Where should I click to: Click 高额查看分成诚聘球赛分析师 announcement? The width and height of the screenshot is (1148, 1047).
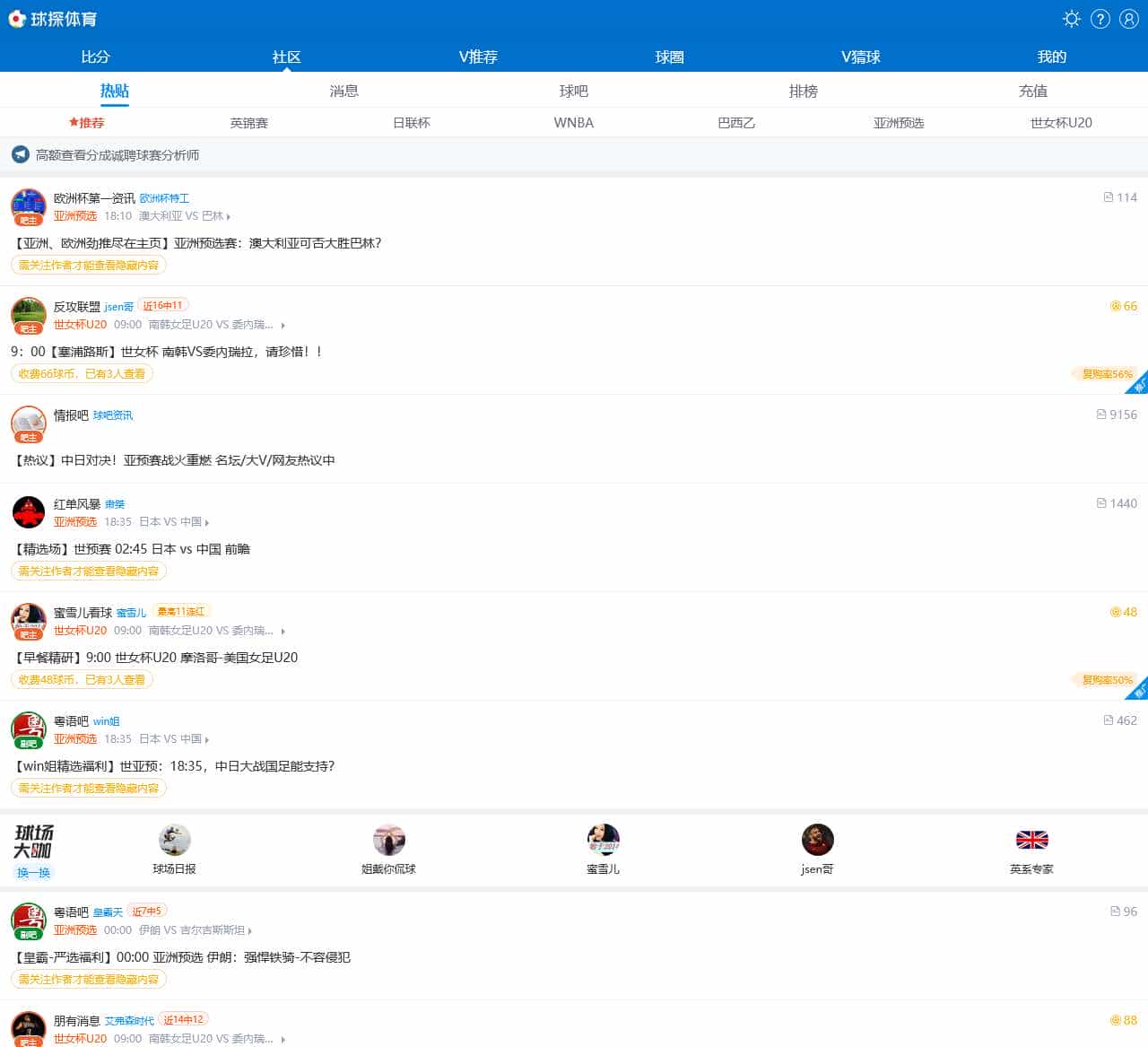tap(117, 155)
